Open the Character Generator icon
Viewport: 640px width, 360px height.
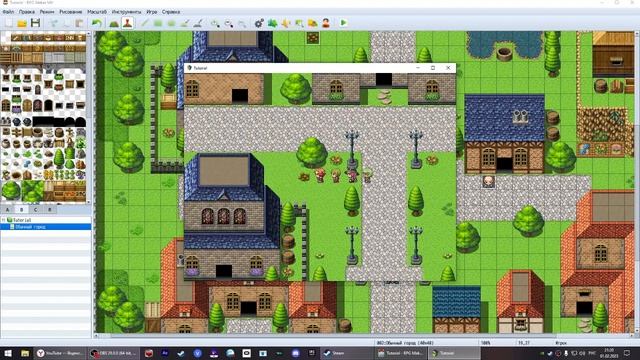326,23
